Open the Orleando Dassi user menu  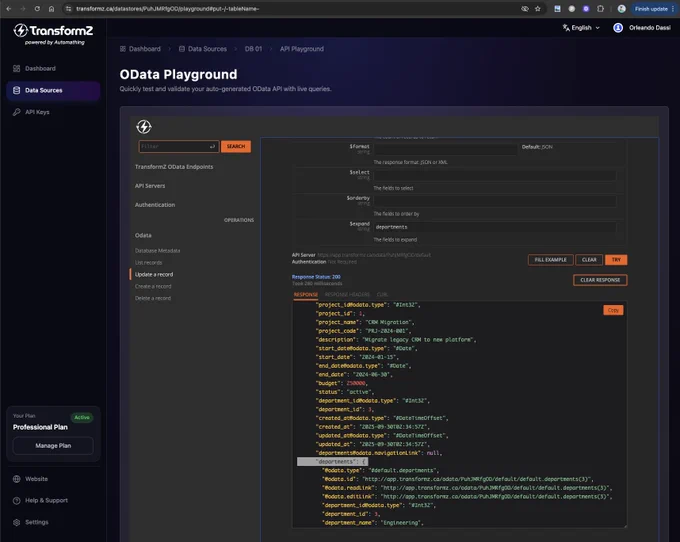coord(642,27)
